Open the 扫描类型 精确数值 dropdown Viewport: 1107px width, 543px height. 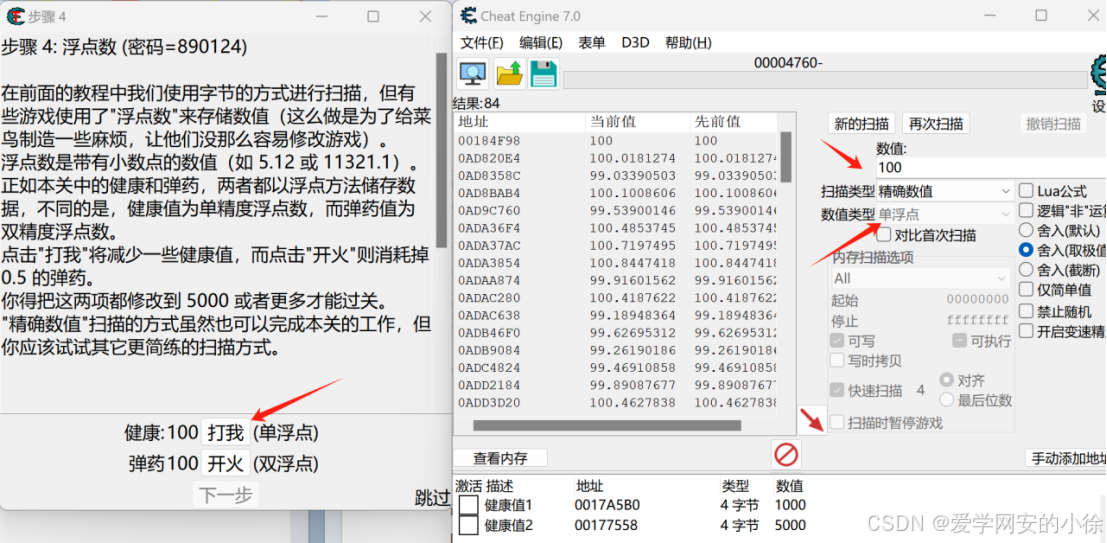945,191
